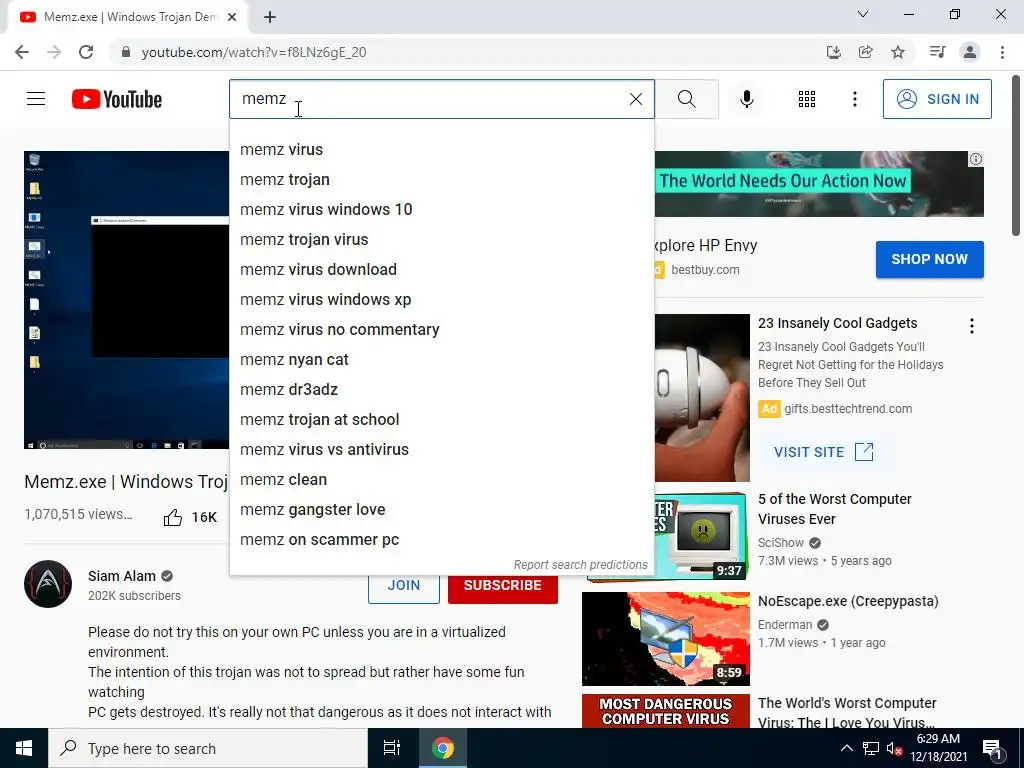This screenshot has height=768, width=1024.
Task: Pick suggestion "memz clean"
Action: [x=441, y=480]
